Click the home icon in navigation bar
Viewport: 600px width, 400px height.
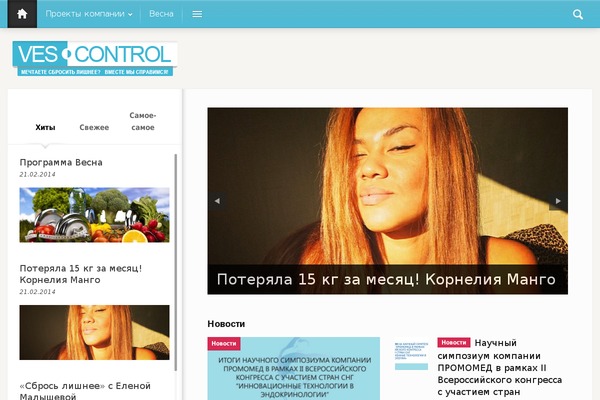tap(22, 14)
